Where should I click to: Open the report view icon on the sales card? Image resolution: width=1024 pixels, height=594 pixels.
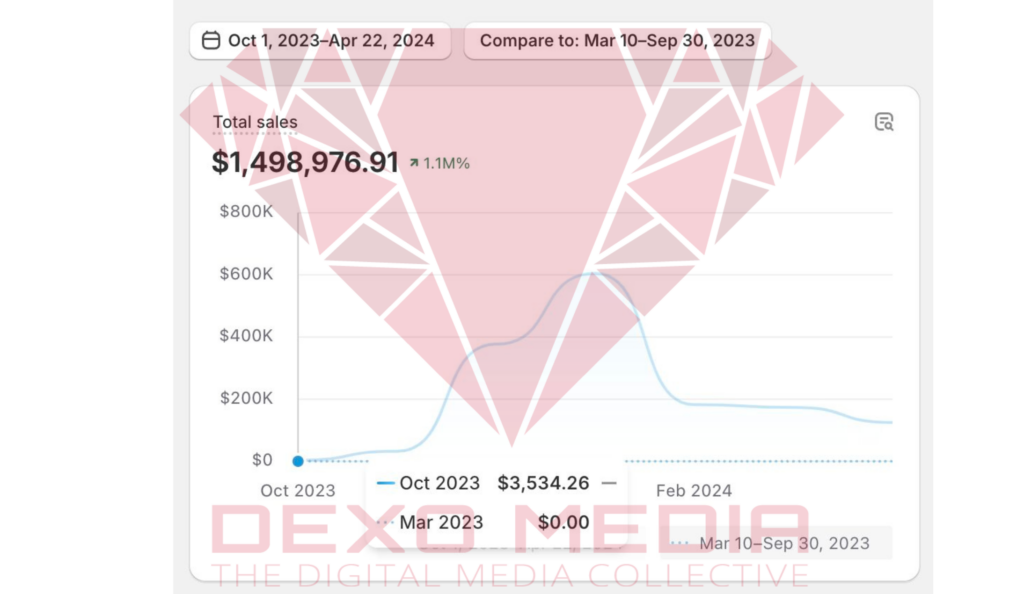883,122
